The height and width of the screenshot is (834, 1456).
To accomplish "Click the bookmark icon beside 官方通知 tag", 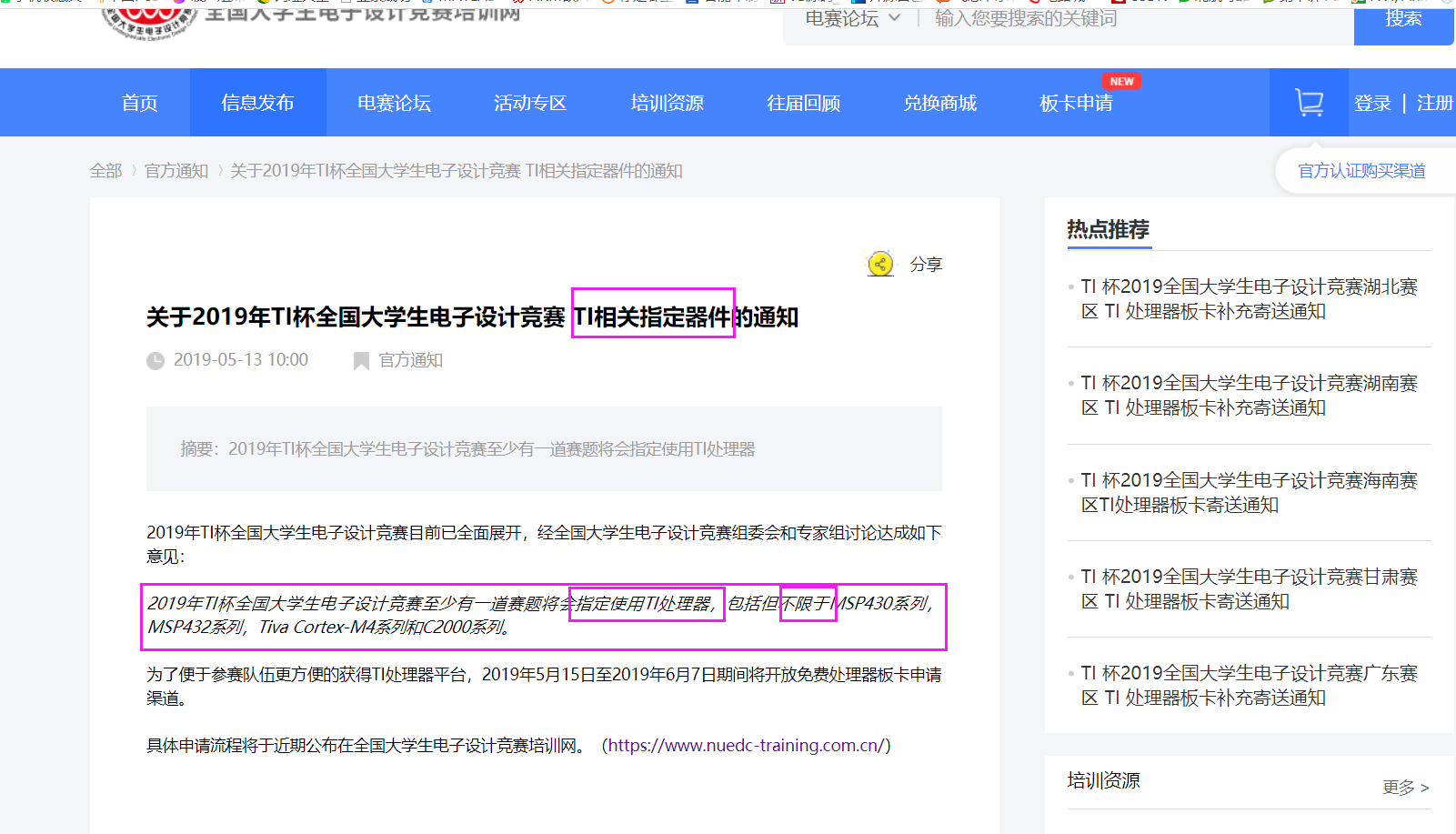I will [361, 361].
